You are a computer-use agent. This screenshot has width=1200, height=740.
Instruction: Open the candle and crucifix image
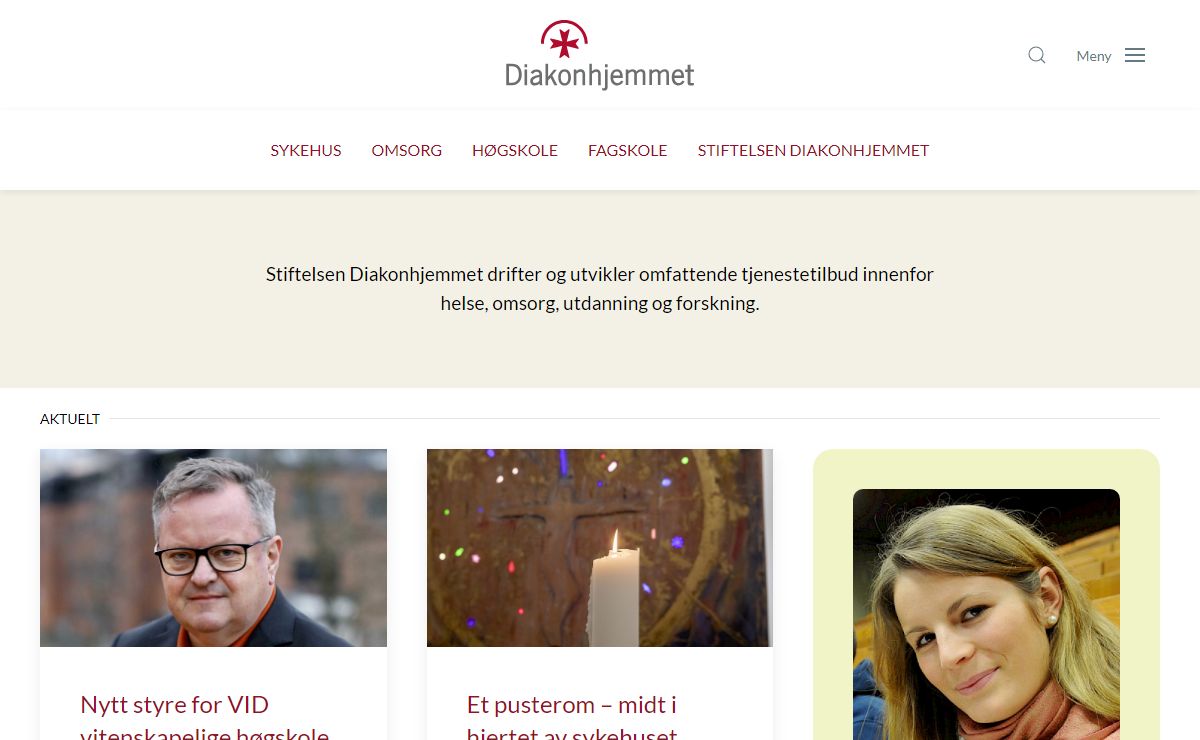tap(600, 548)
